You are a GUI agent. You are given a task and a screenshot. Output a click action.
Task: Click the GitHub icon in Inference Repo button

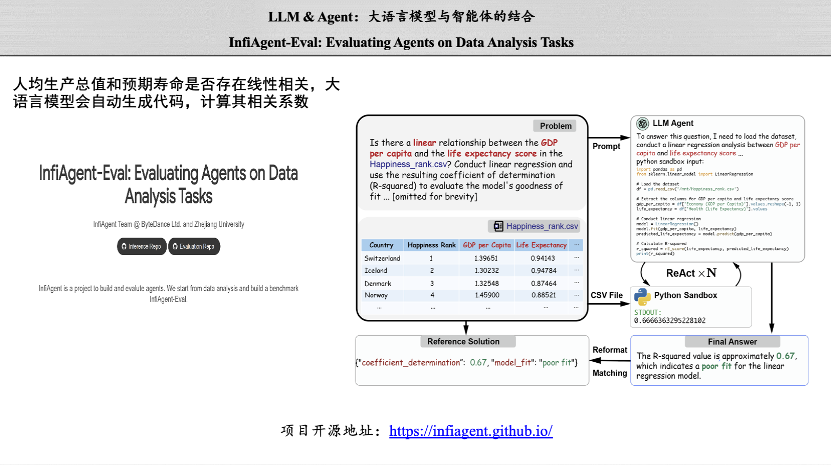pos(125,246)
